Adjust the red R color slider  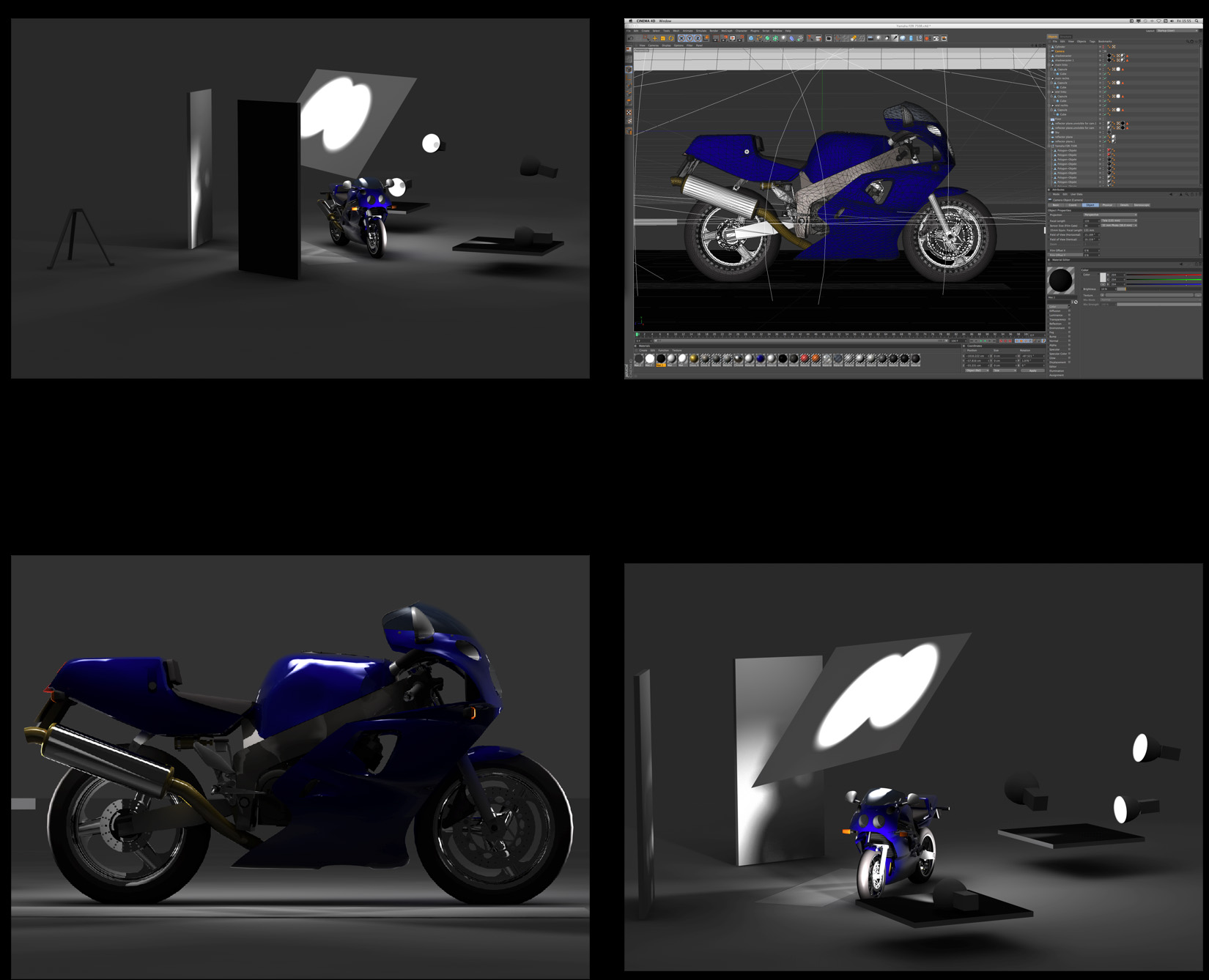tap(1164, 275)
